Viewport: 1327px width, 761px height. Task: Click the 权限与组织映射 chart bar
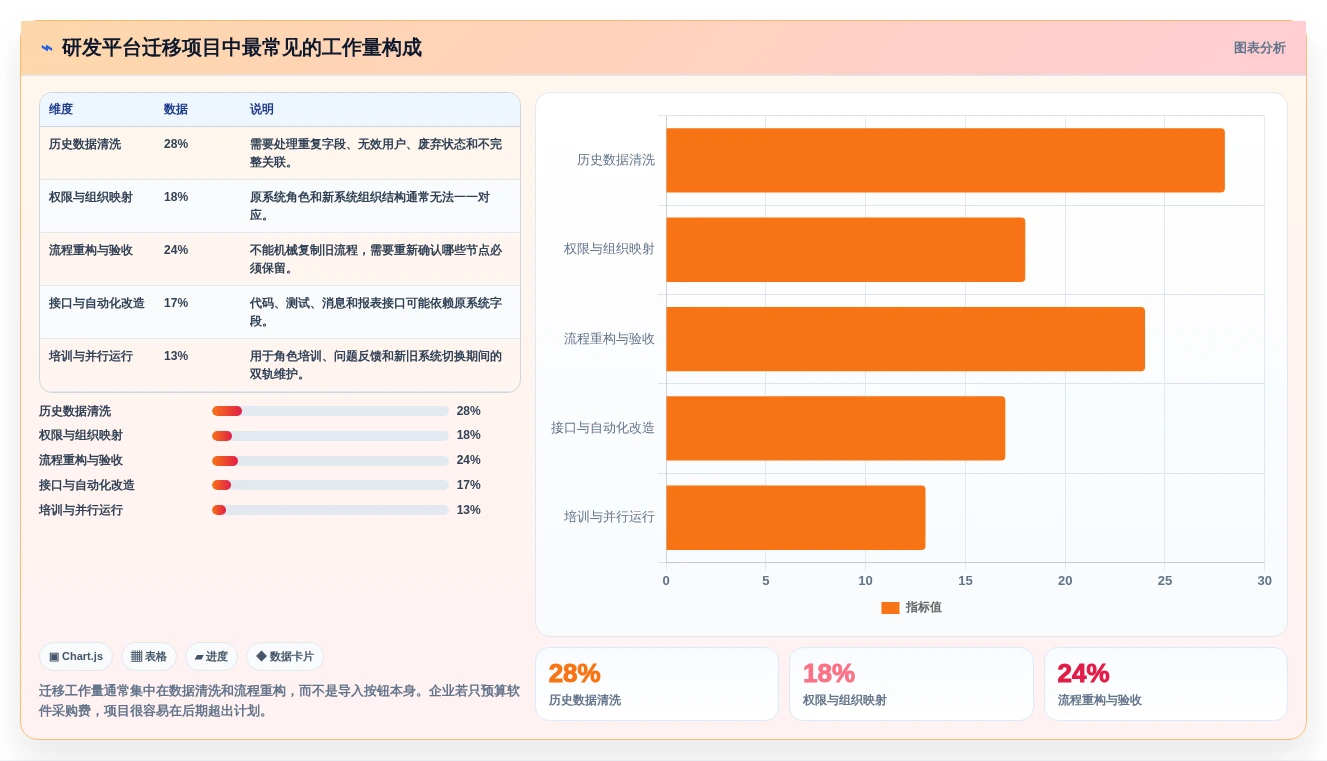845,250
